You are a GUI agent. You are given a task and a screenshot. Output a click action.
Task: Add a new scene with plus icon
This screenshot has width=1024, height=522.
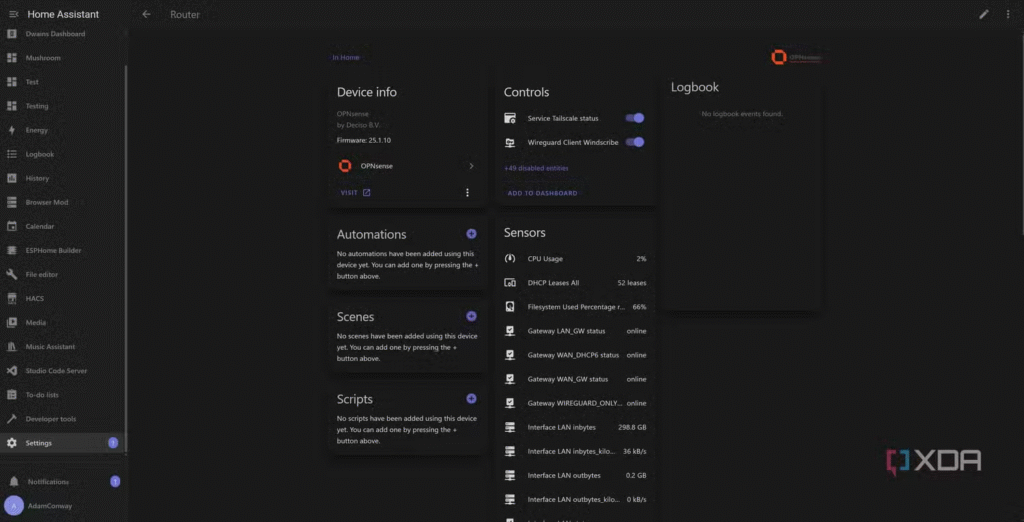[x=471, y=316]
